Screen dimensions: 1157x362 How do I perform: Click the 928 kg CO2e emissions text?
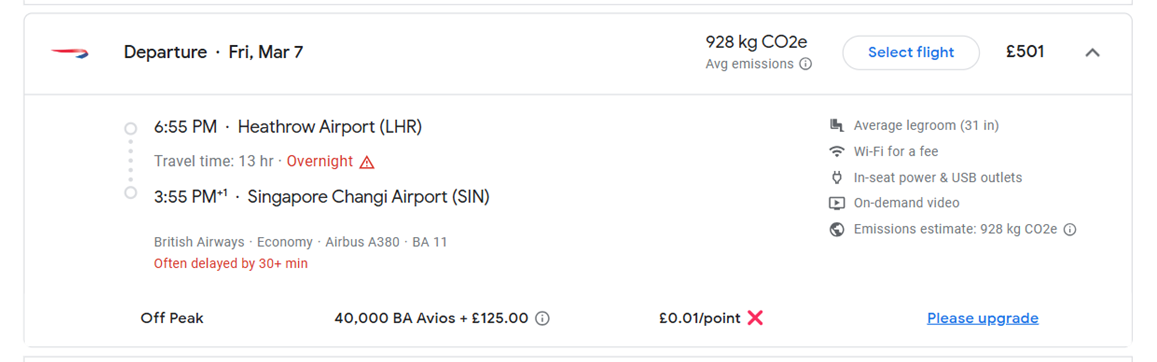758,41
